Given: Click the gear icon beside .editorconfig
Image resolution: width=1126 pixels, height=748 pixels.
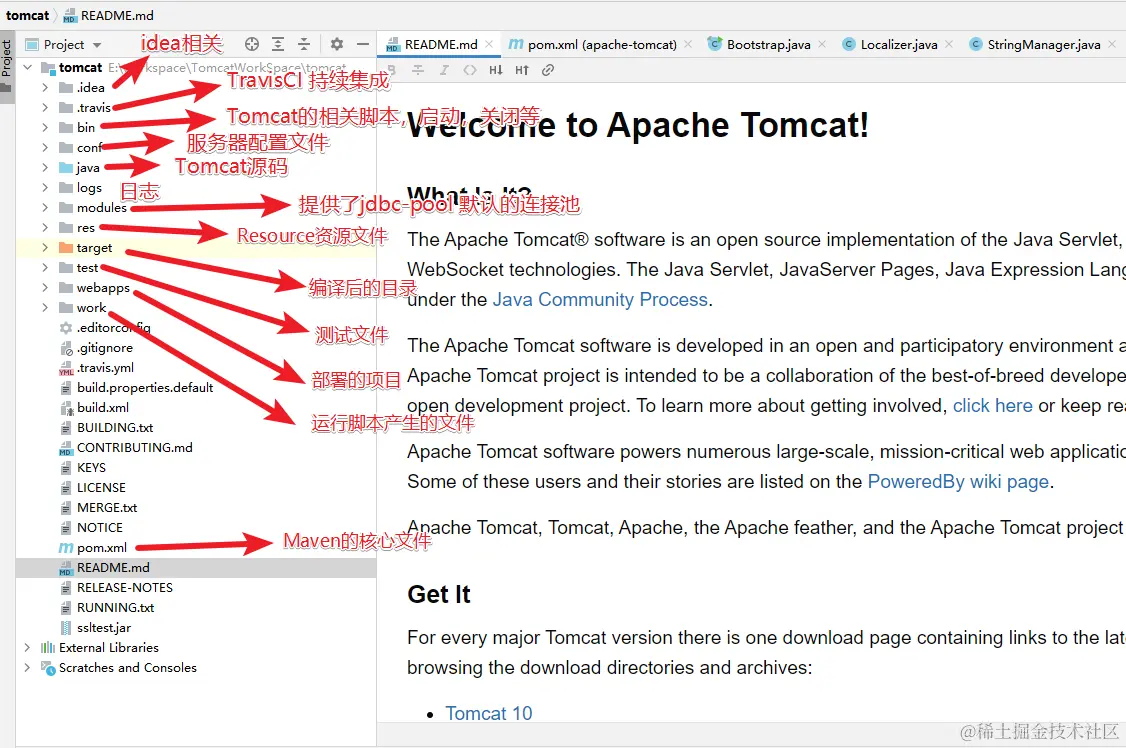Looking at the screenshot, I should 66,328.
